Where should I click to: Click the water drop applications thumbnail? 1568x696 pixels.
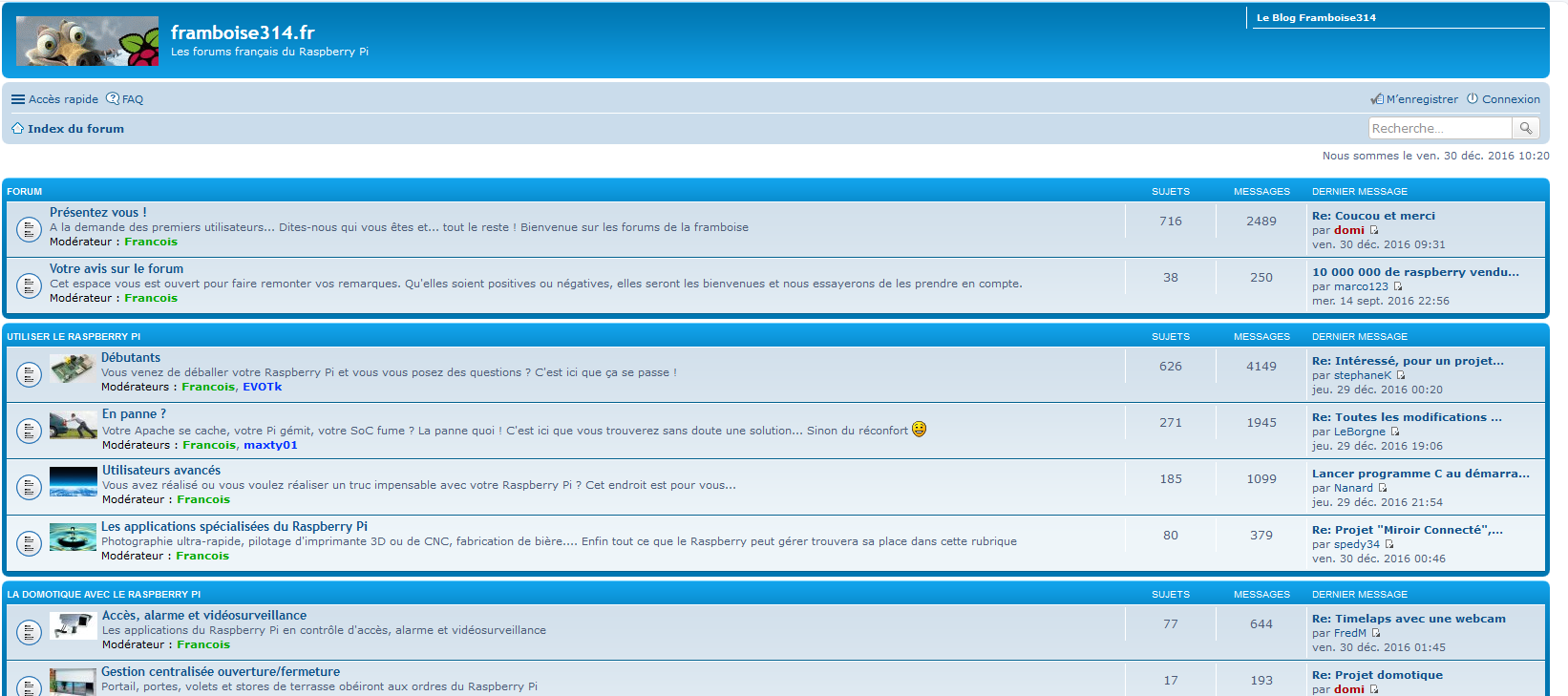(x=73, y=538)
